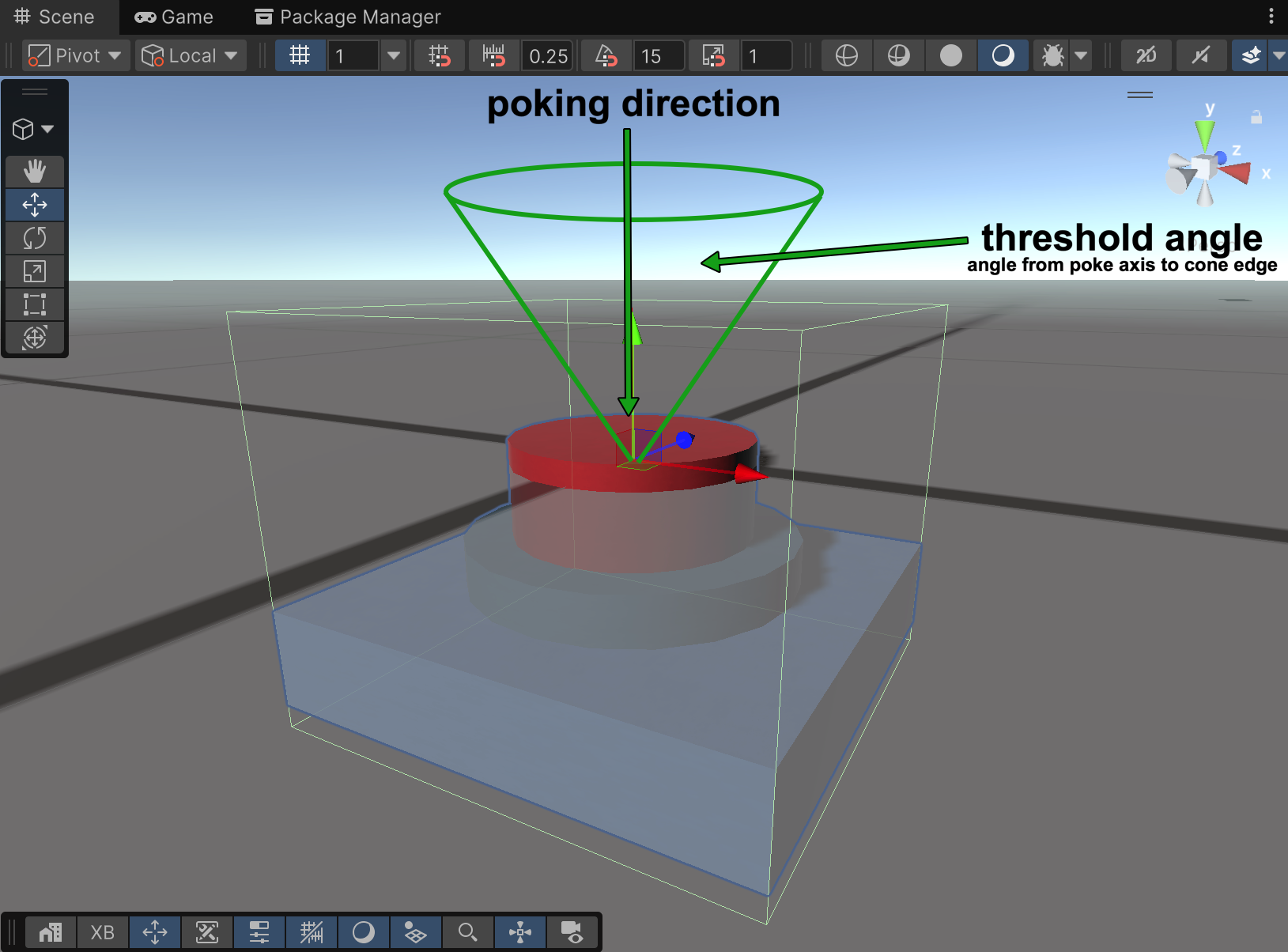The image size is (1288, 952).
Task: Toggle grid snapping magnet icon
Action: [439, 55]
